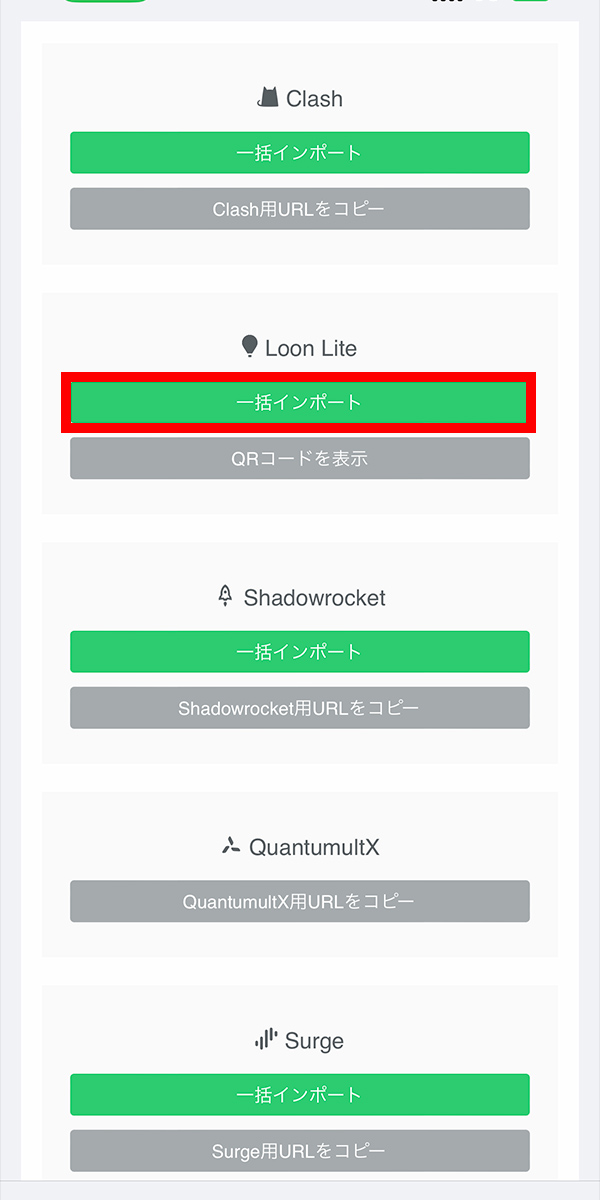Copy the QuantumultX 用 URL
Viewport: 600px width, 1200px height.
299,900
